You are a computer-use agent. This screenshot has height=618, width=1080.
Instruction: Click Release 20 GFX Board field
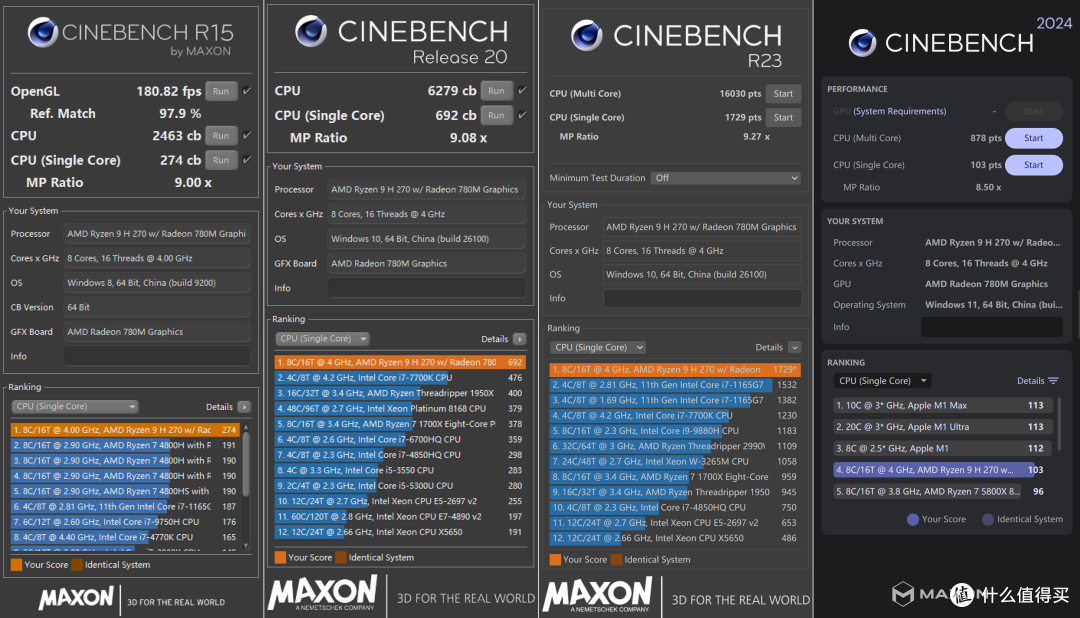[426, 263]
